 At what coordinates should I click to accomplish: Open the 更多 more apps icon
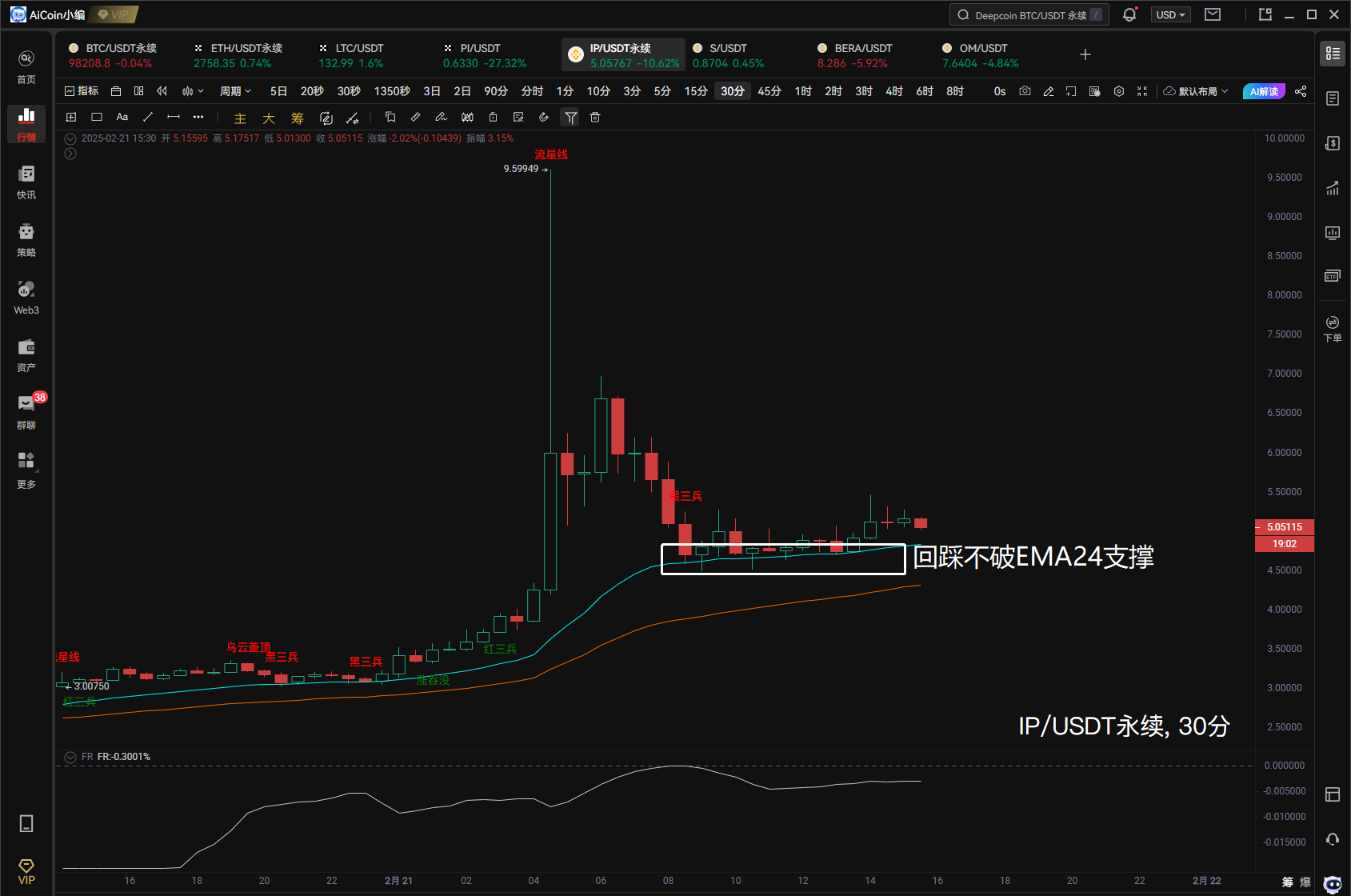pyautogui.click(x=26, y=470)
